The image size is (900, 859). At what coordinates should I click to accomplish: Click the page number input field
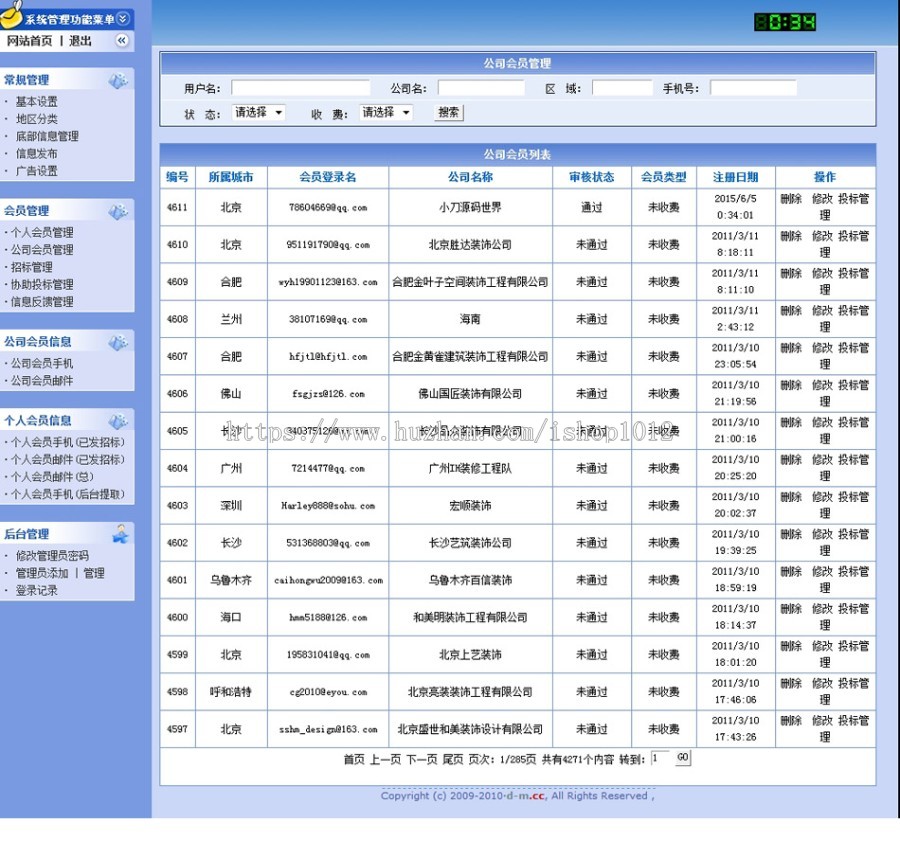(x=658, y=758)
